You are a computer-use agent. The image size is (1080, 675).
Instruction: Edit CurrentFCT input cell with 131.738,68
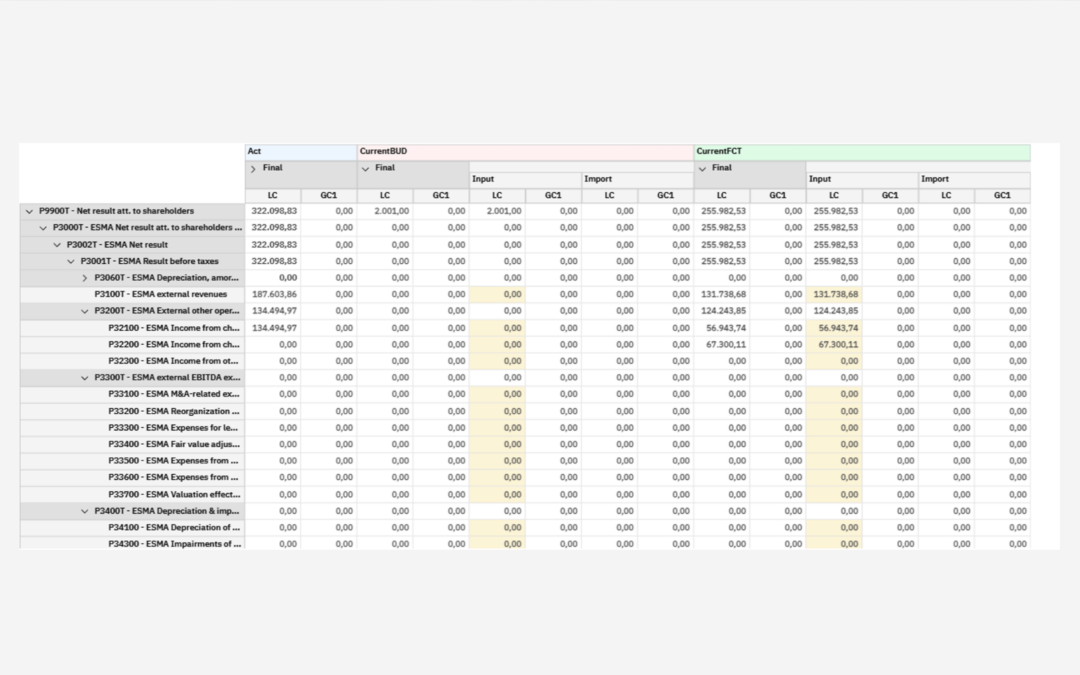[x=834, y=294]
